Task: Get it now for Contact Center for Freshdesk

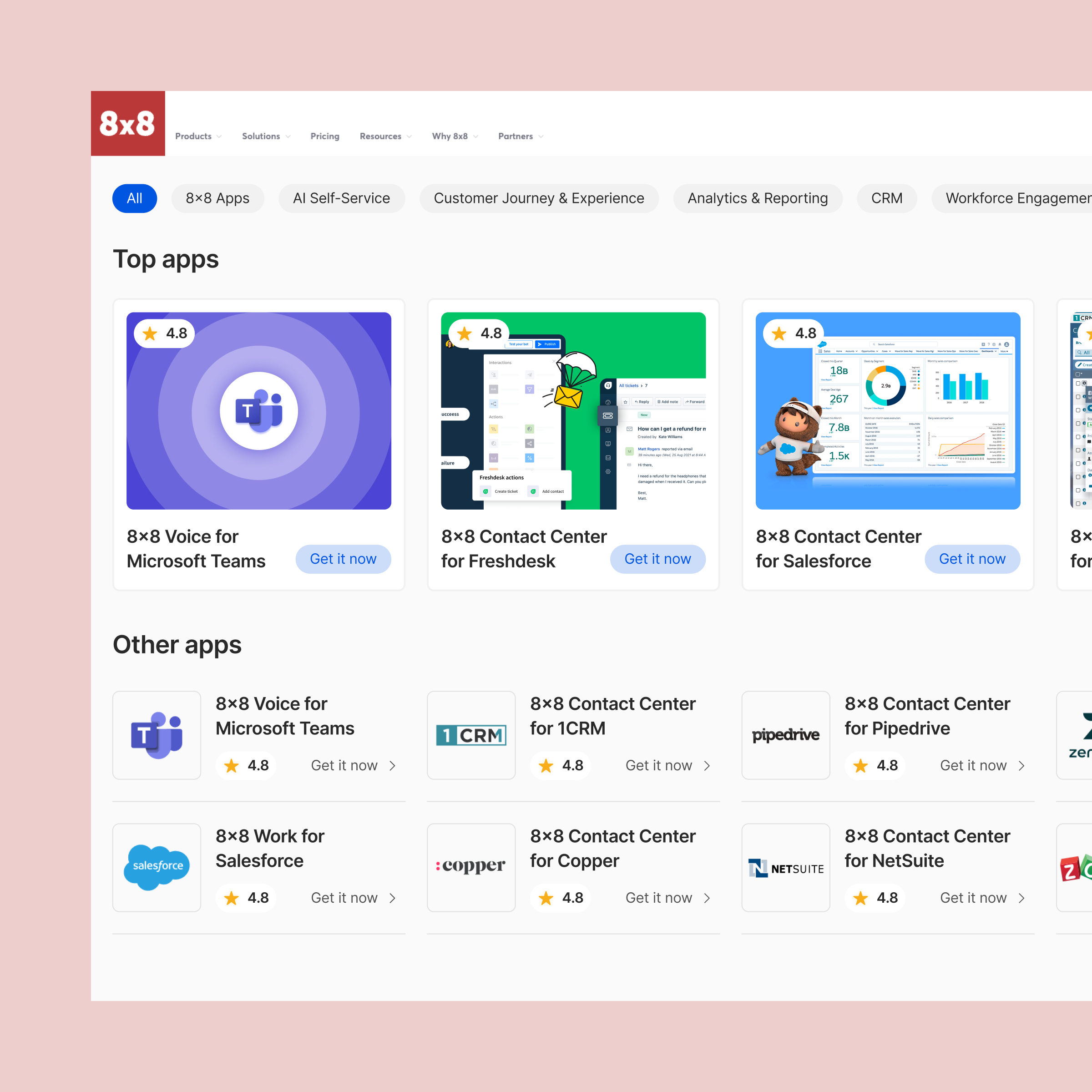Action: [x=658, y=559]
